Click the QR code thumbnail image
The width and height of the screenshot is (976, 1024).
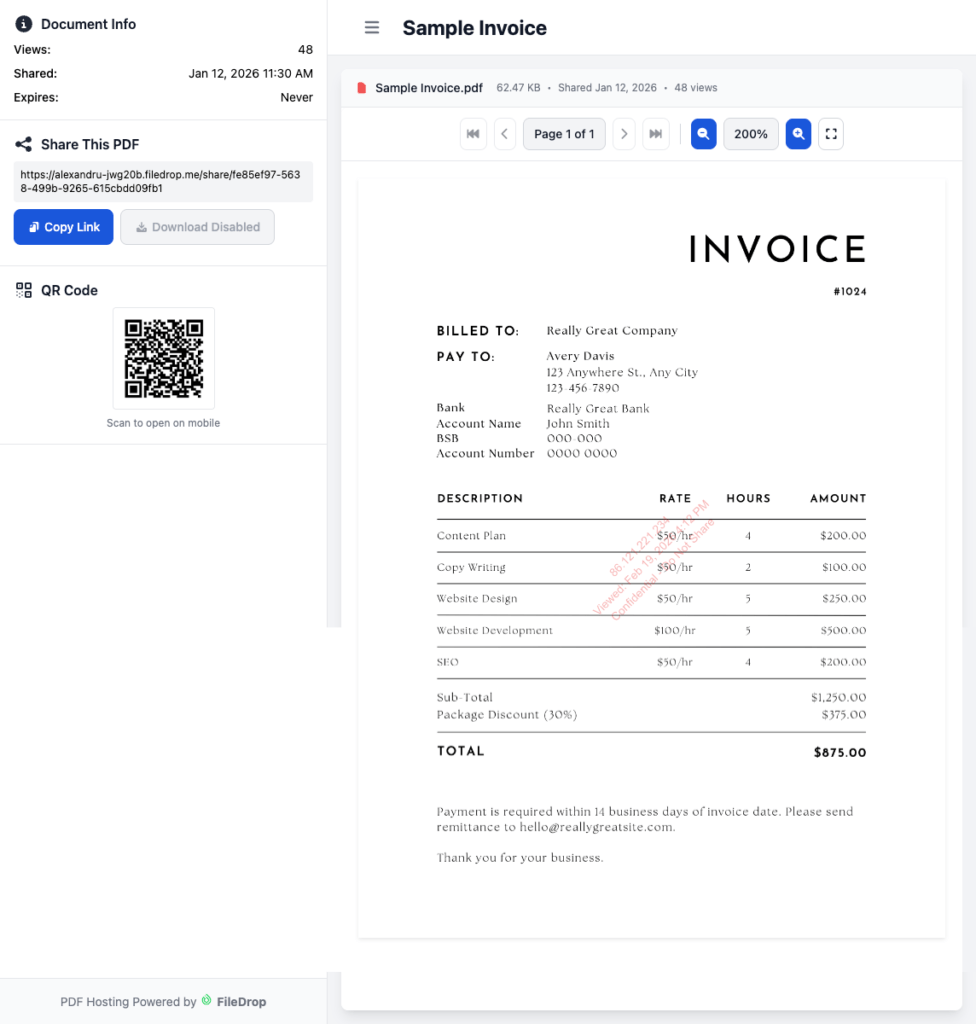click(163, 358)
